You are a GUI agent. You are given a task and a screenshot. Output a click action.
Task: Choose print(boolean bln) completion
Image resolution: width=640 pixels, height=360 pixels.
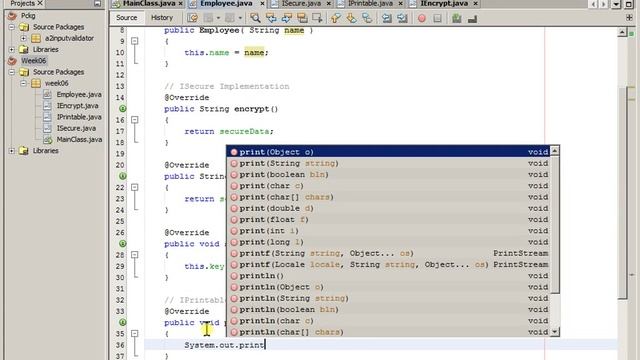point(388,174)
